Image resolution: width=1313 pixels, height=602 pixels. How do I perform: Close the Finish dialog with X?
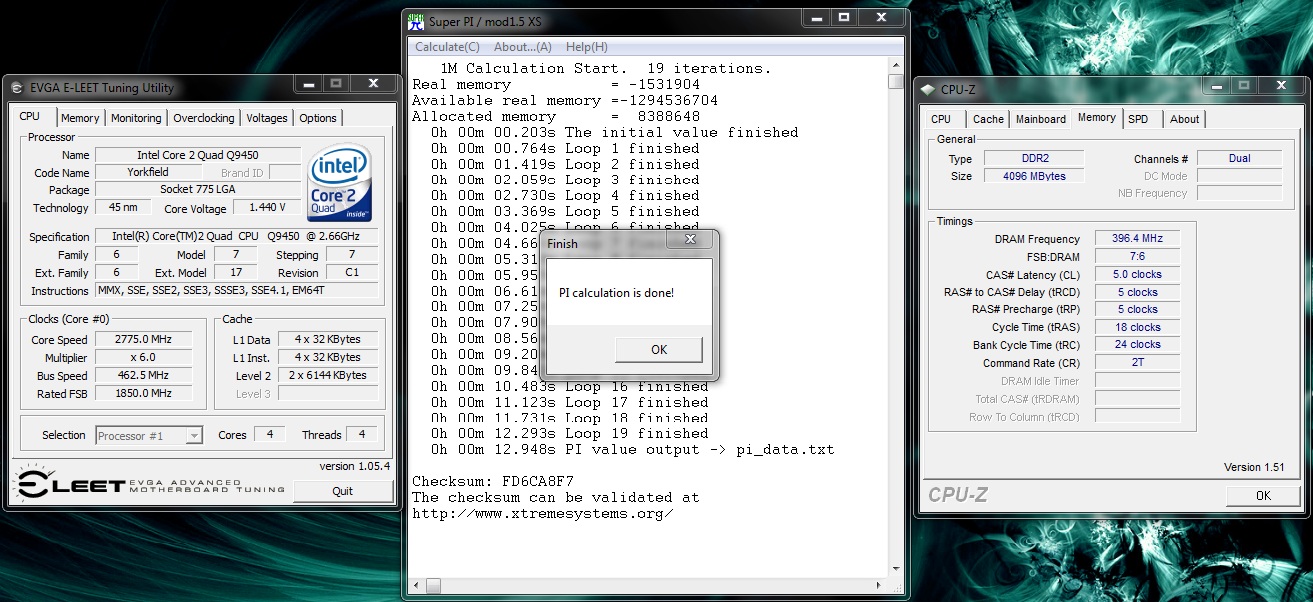(x=689, y=241)
